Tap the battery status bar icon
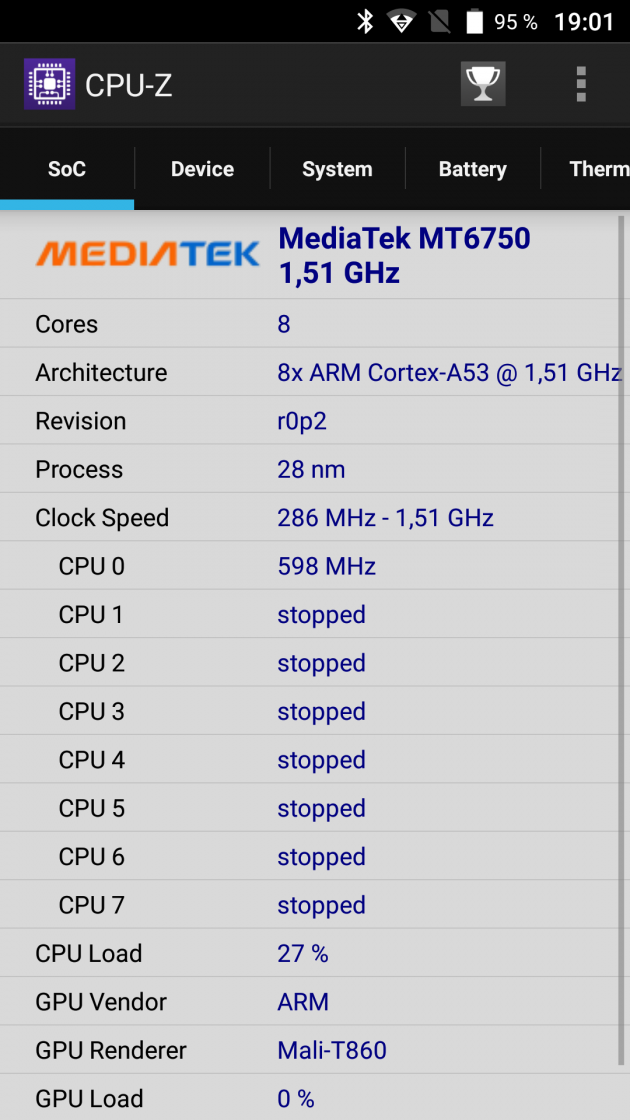630x1120 pixels. pyautogui.click(x=474, y=21)
